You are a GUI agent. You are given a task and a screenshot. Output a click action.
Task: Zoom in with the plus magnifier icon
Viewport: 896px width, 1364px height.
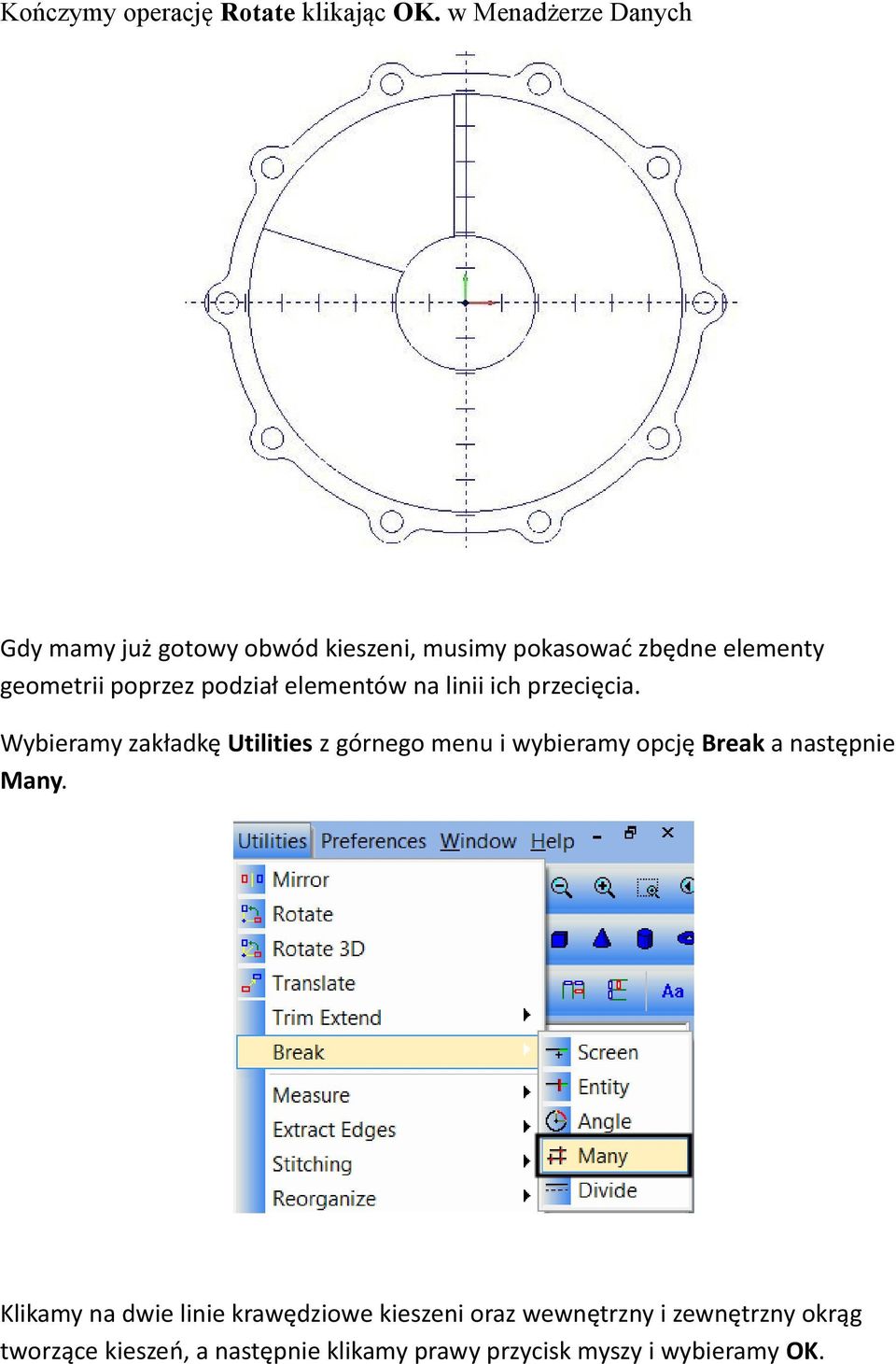(604, 887)
